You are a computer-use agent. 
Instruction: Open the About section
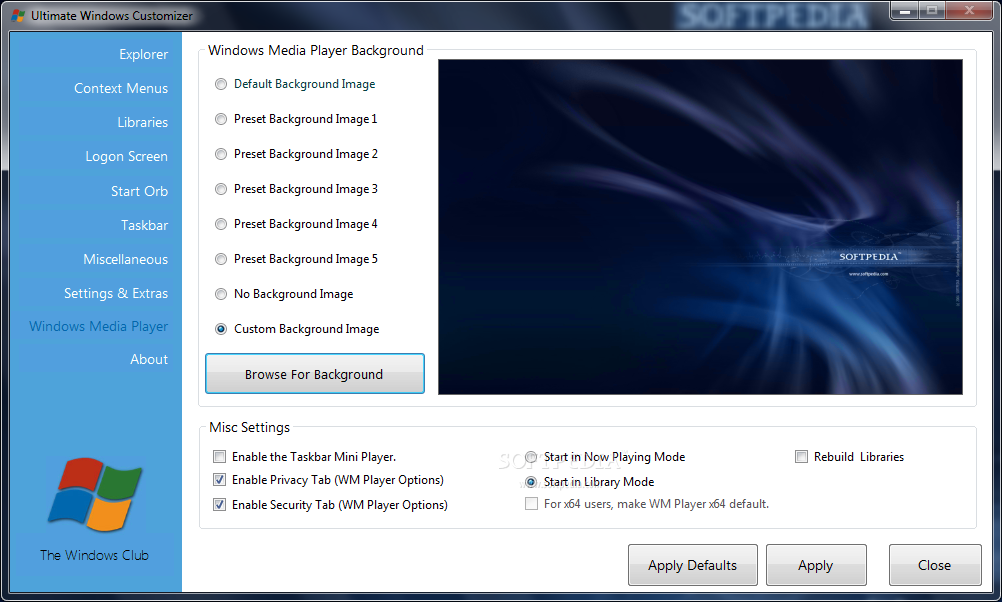click(x=149, y=359)
